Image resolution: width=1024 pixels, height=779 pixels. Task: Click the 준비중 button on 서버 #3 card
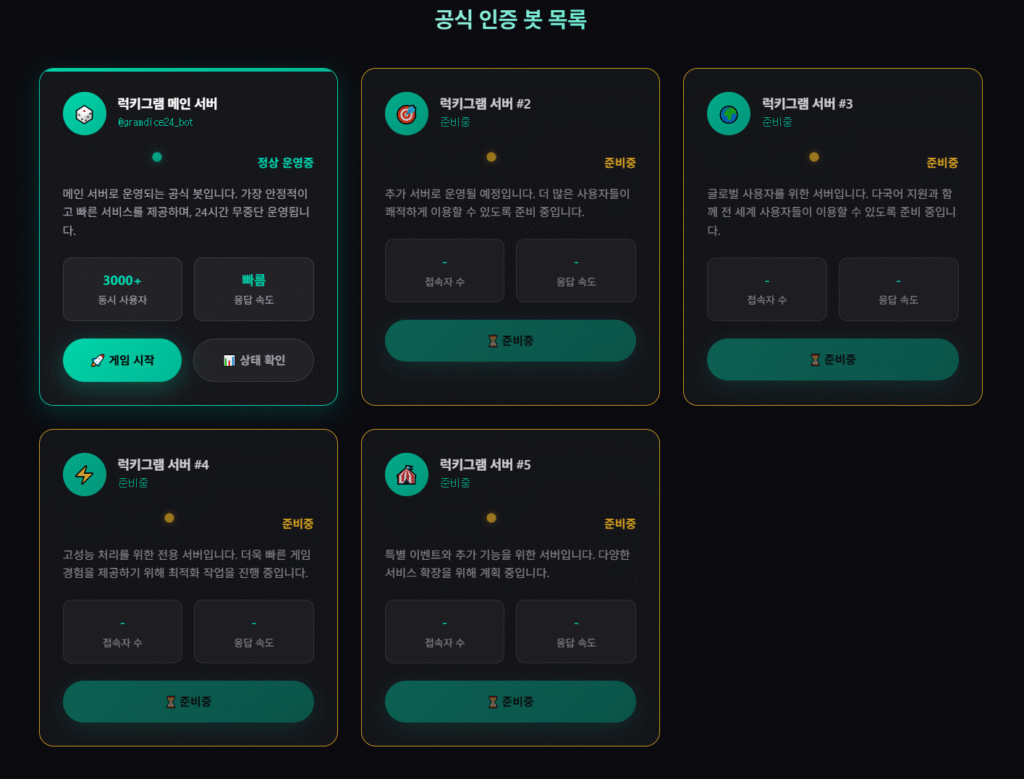832,360
